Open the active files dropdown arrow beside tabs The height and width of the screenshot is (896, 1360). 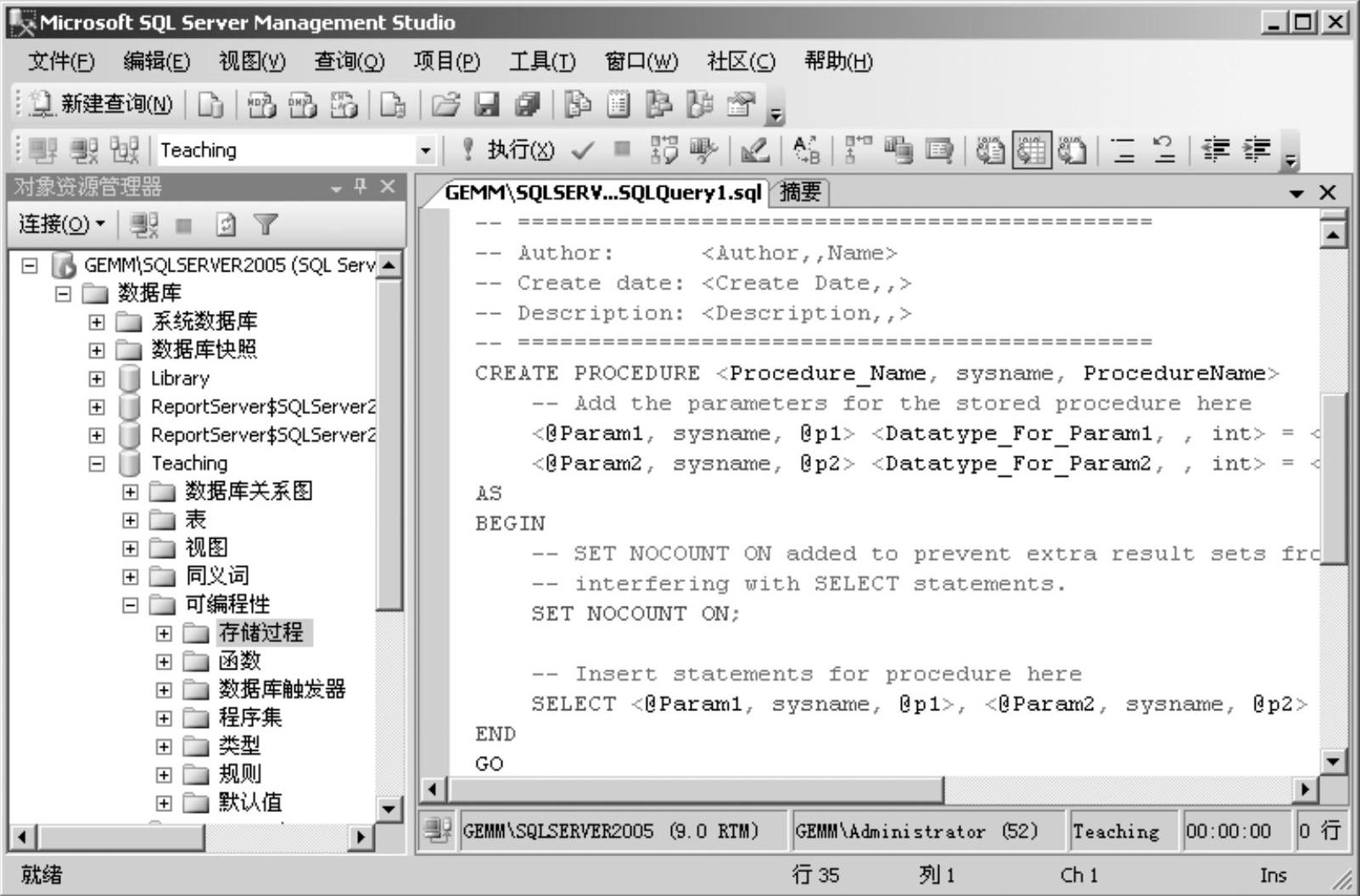(1296, 193)
